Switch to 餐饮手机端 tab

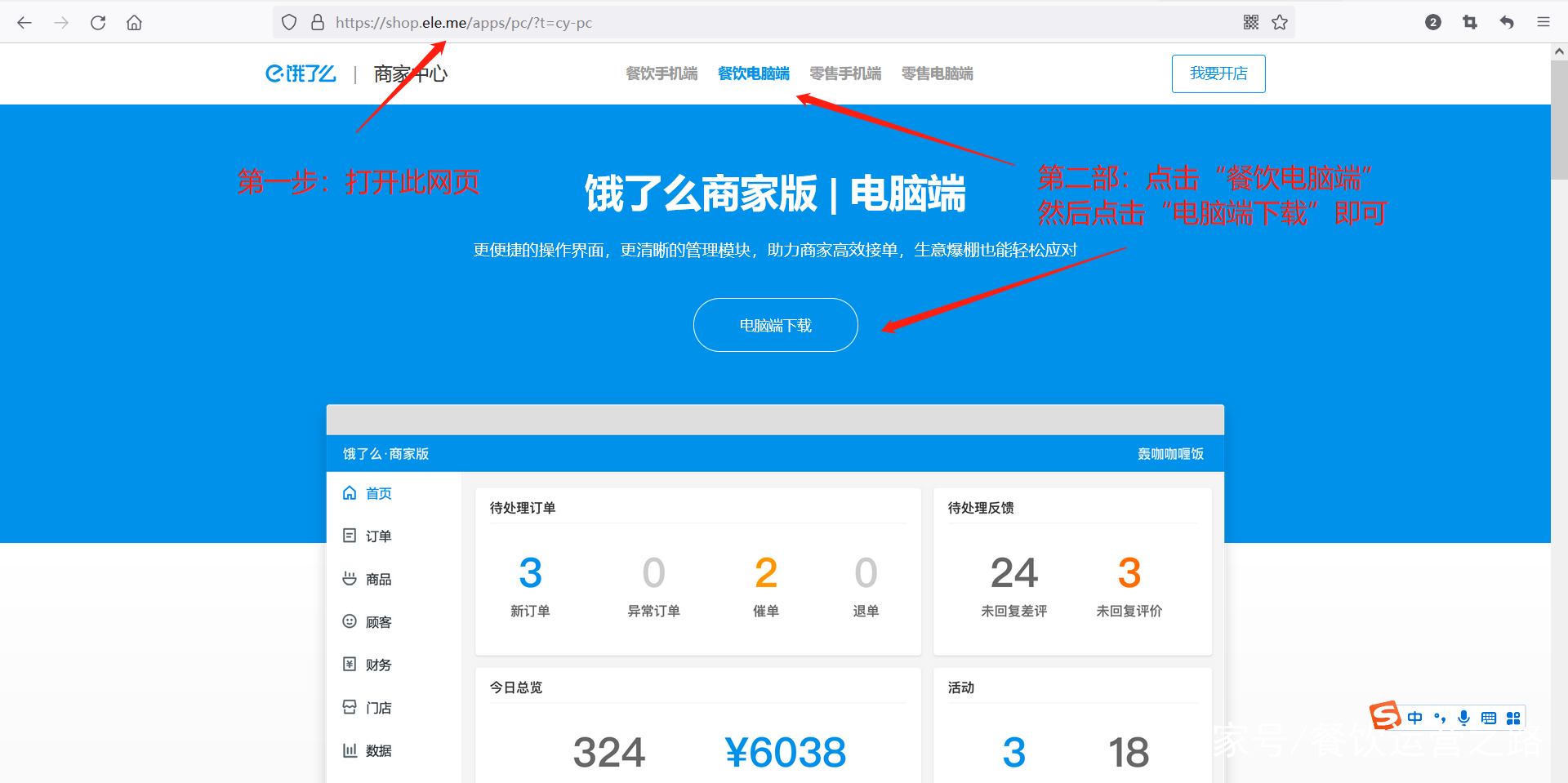(x=661, y=73)
